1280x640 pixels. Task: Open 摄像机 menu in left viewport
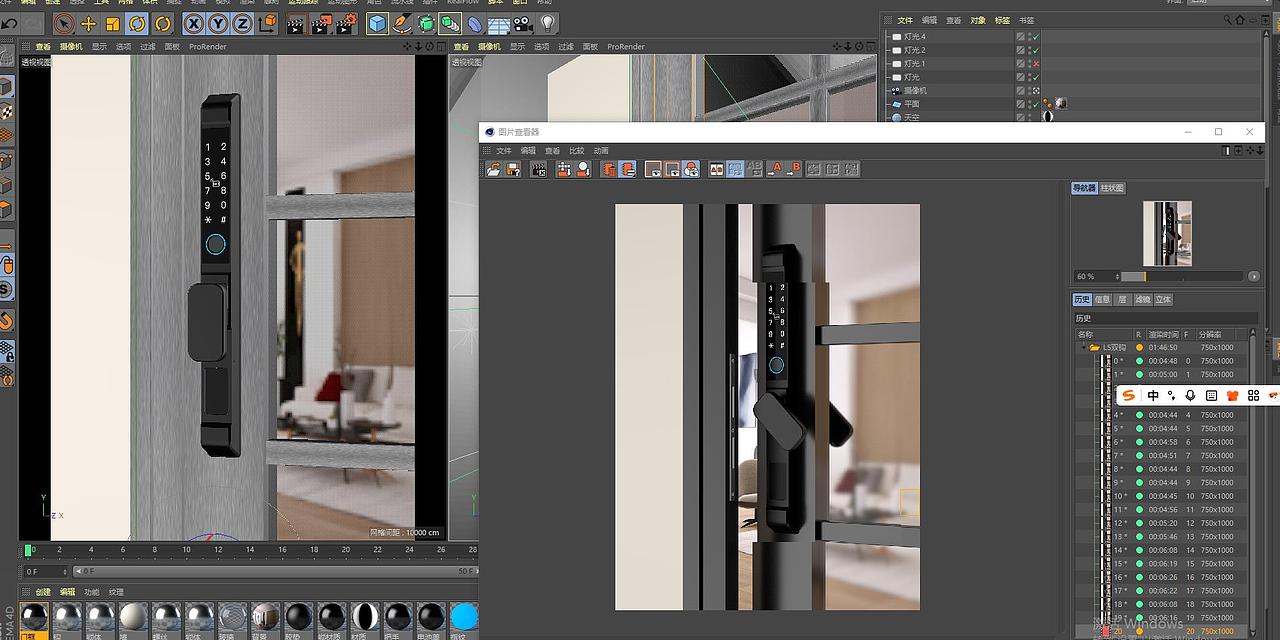(70, 46)
